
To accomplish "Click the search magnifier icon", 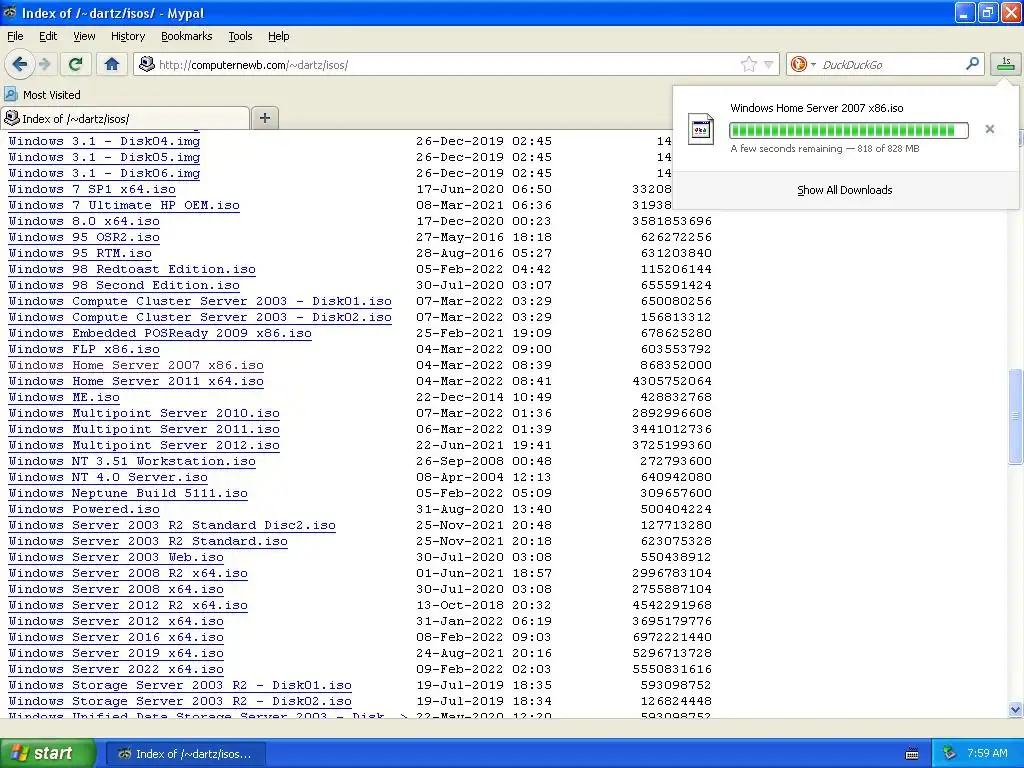I will pos(972,63).
